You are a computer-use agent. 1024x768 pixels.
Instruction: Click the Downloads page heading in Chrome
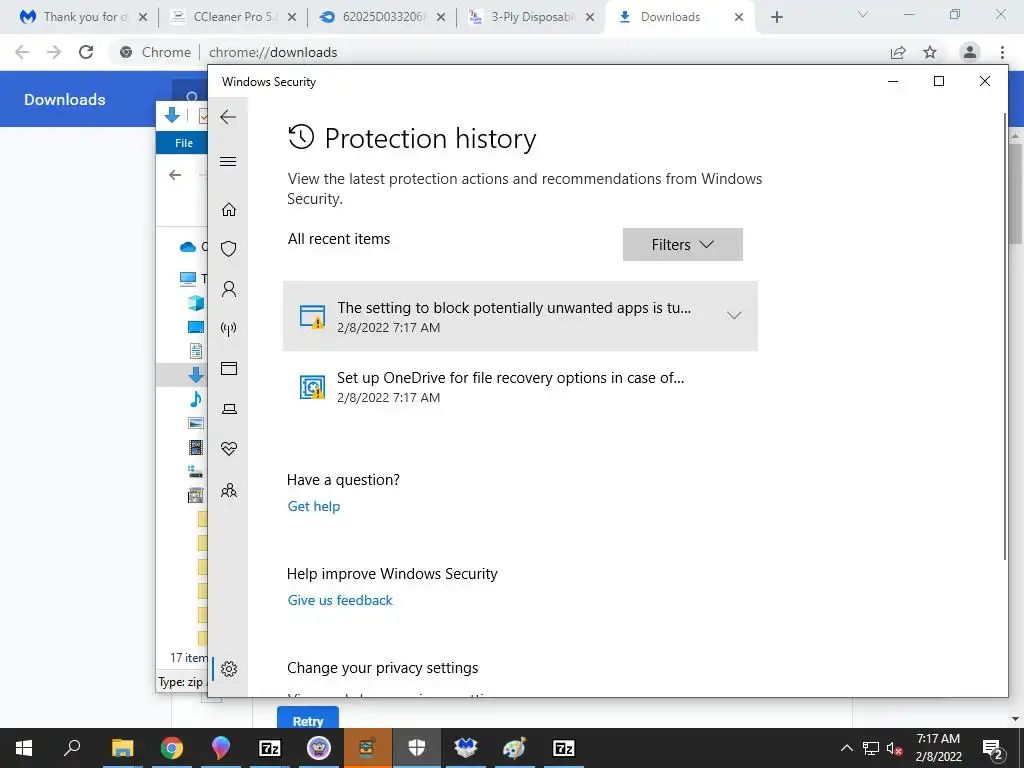click(x=65, y=99)
